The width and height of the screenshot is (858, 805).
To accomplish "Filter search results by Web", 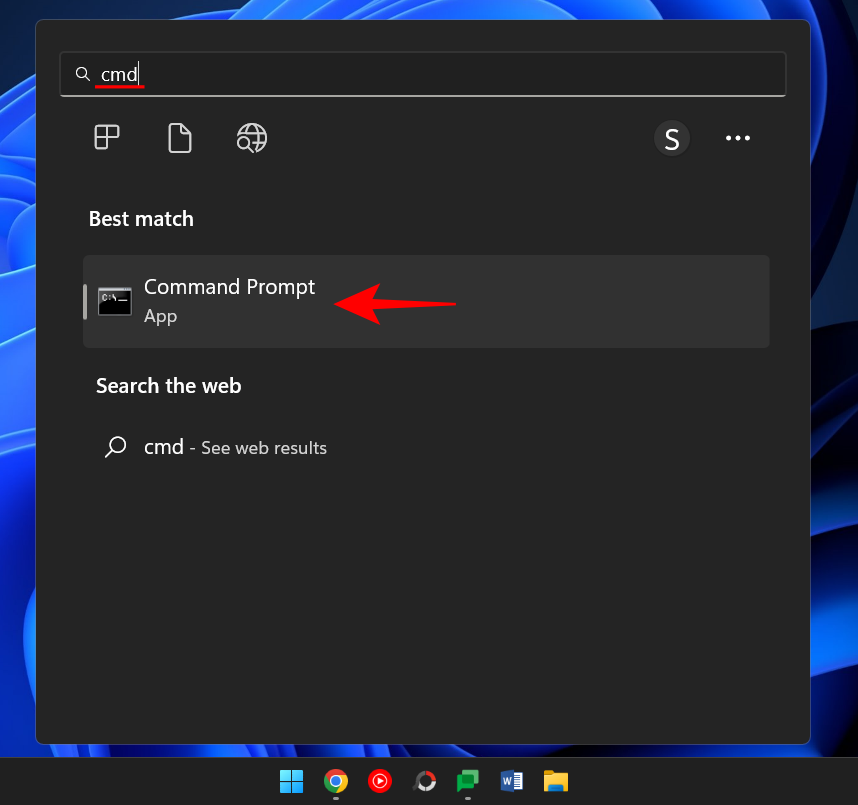I will (x=252, y=138).
